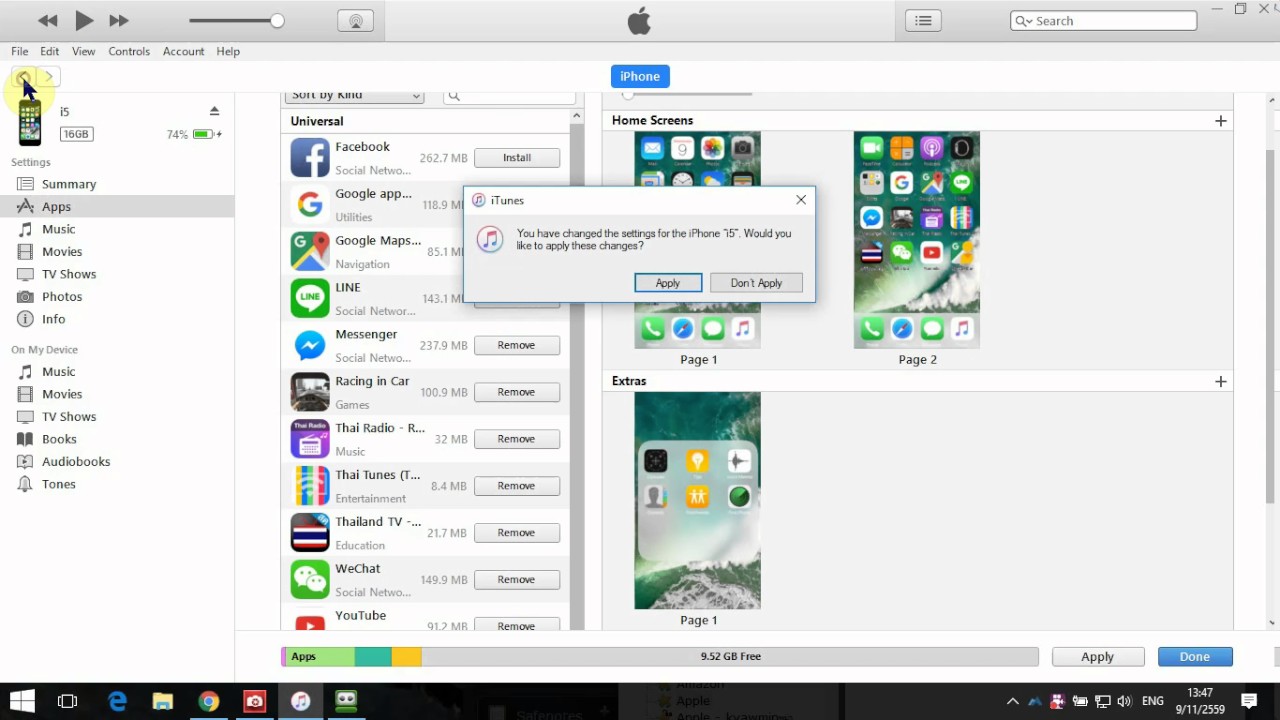Add a new Home Screens page
Image resolution: width=1280 pixels, height=720 pixels.
tap(1220, 121)
